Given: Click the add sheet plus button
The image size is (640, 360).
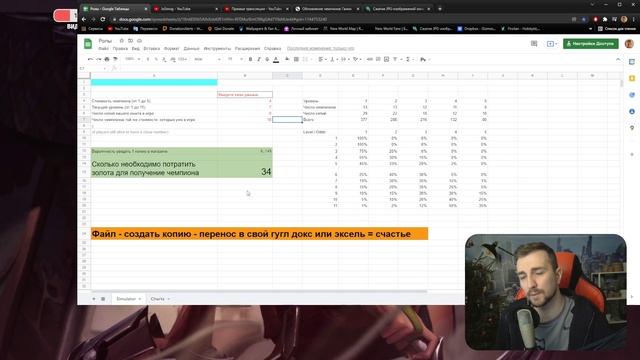Looking at the screenshot, I should [x=93, y=299].
